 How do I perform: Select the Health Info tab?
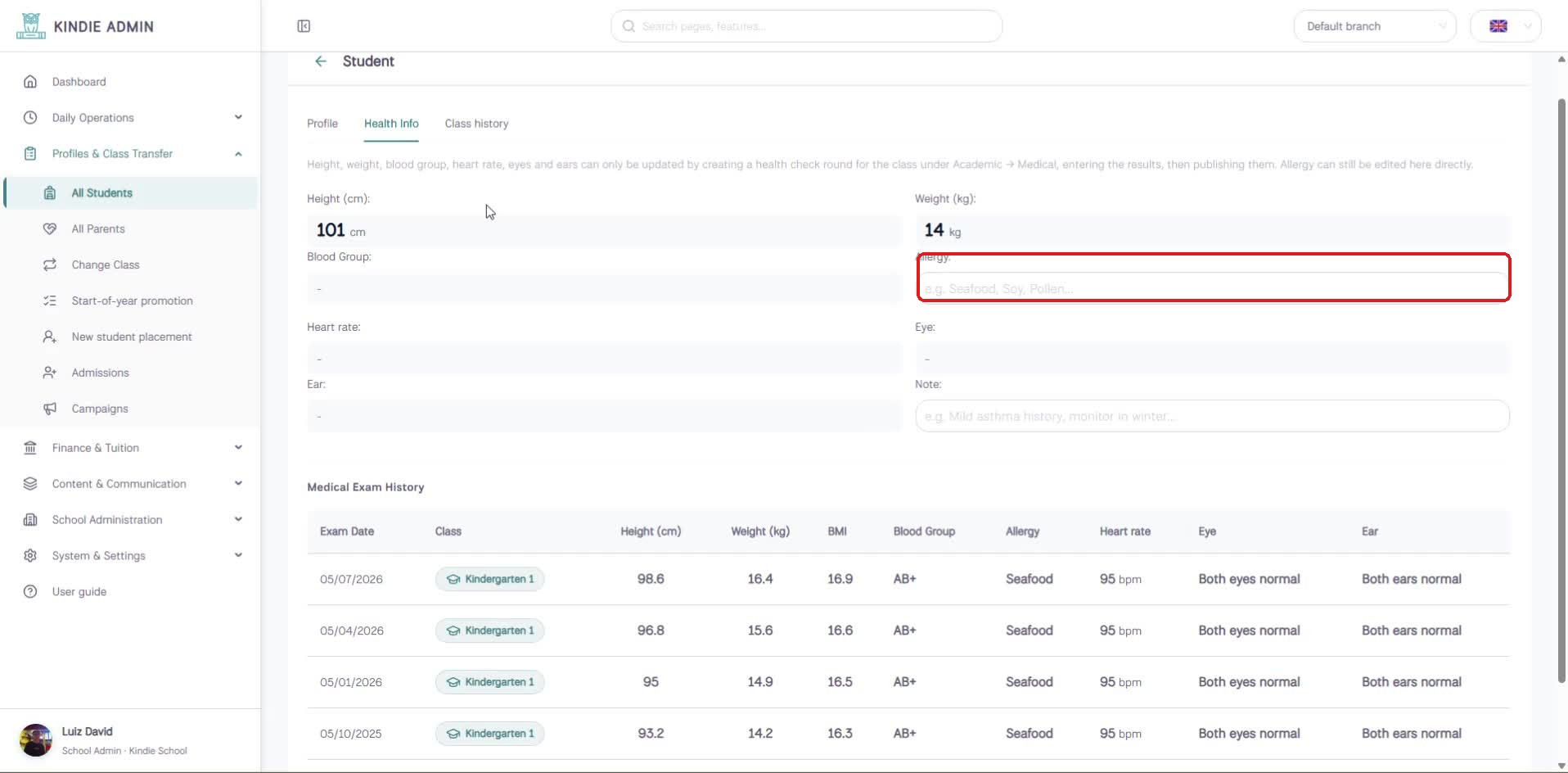[x=391, y=124]
